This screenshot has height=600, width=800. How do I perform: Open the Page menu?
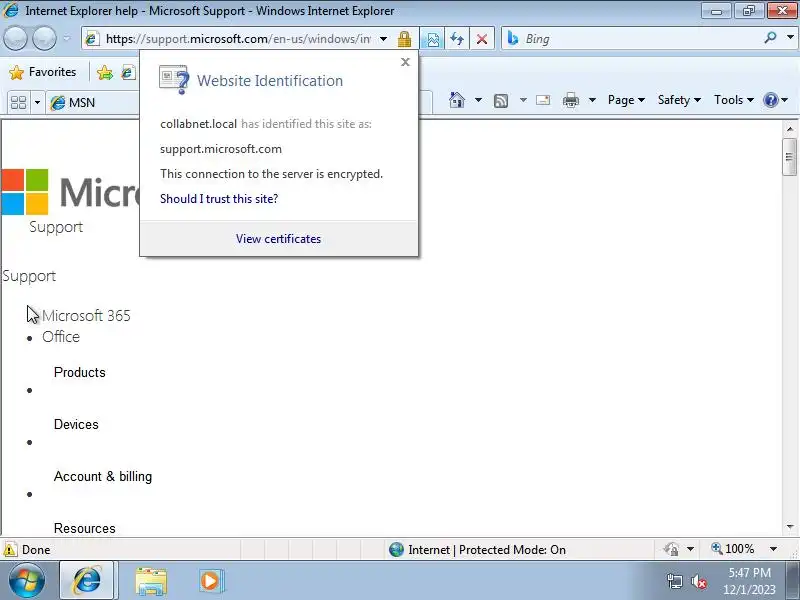pos(626,100)
